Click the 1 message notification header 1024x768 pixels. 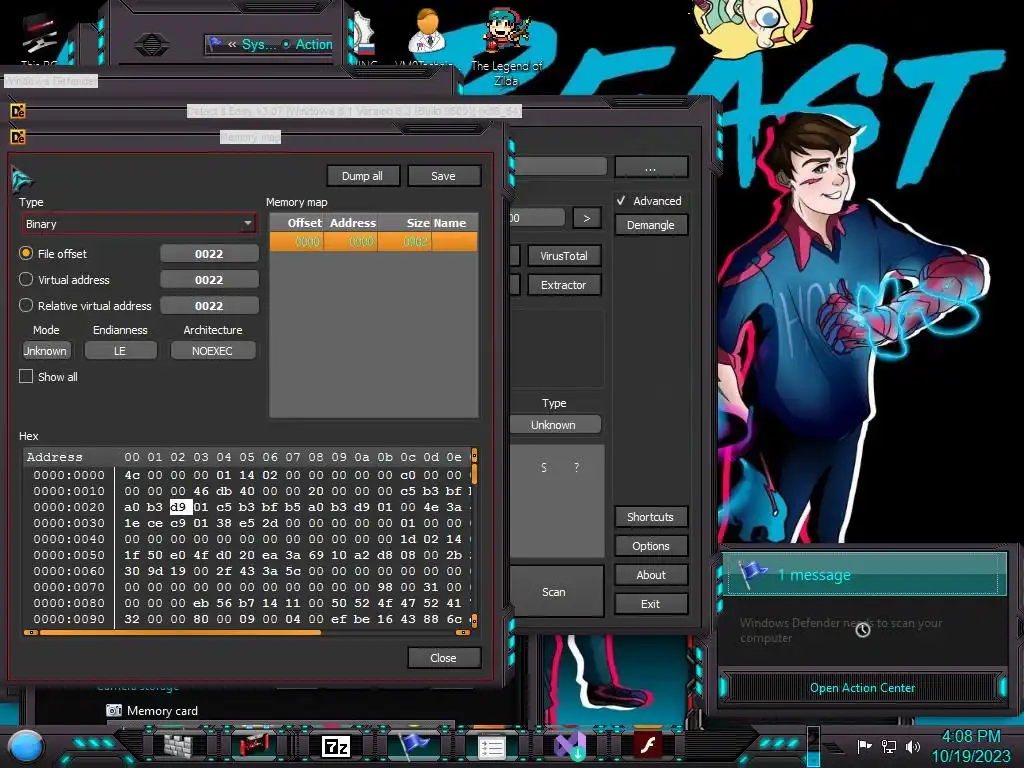[863, 574]
